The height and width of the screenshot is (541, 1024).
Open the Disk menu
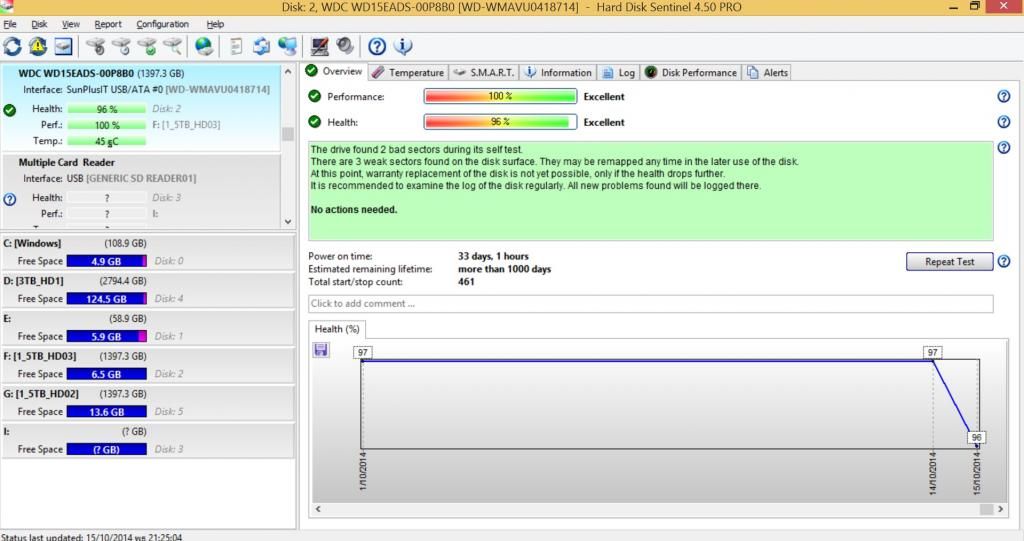(39, 24)
